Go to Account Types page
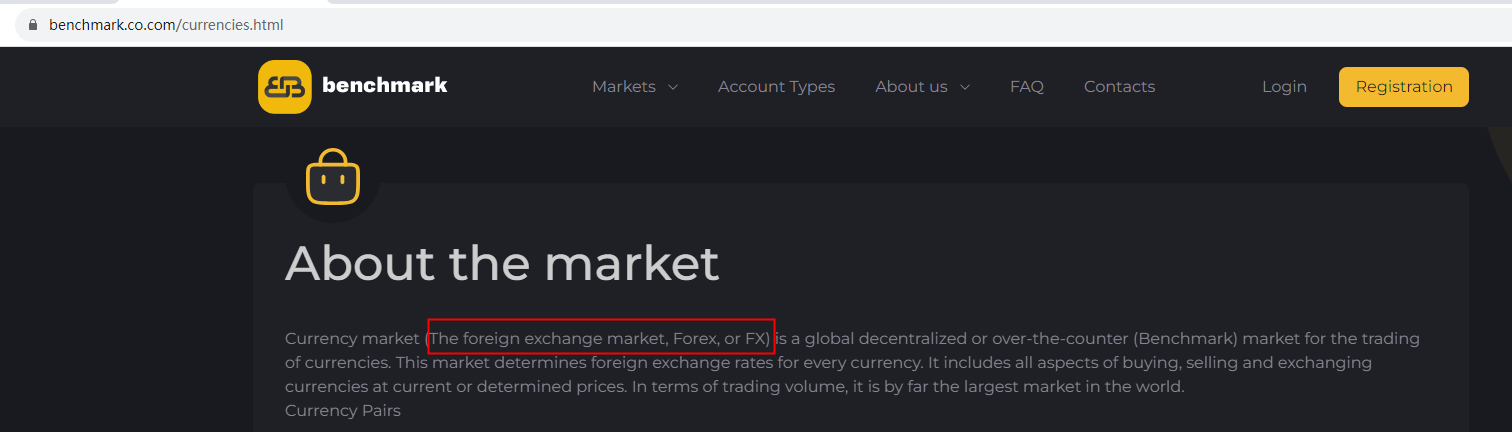The image size is (1512, 432). point(776,87)
